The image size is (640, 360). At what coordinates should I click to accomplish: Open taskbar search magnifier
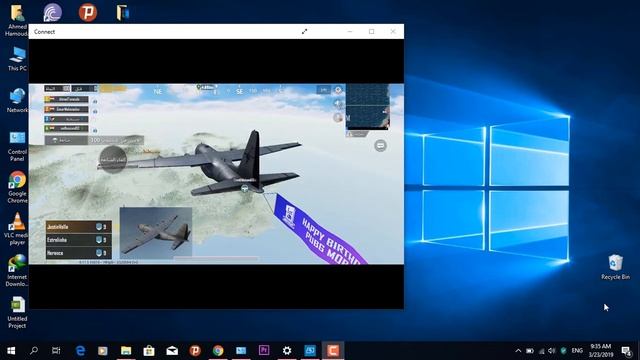[34, 351]
